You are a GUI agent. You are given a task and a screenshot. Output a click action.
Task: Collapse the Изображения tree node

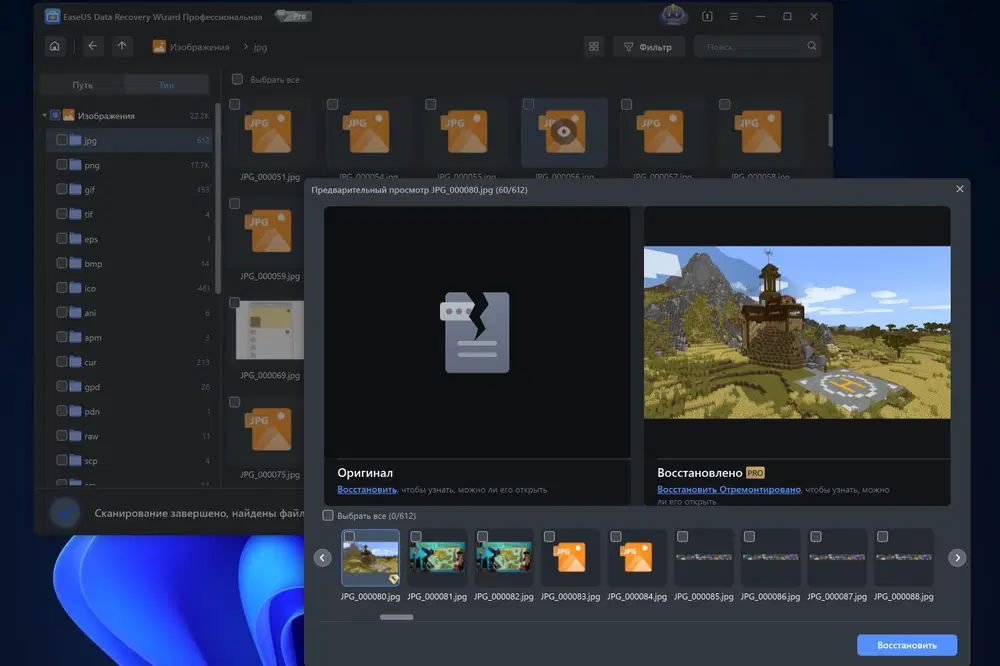coord(44,116)
